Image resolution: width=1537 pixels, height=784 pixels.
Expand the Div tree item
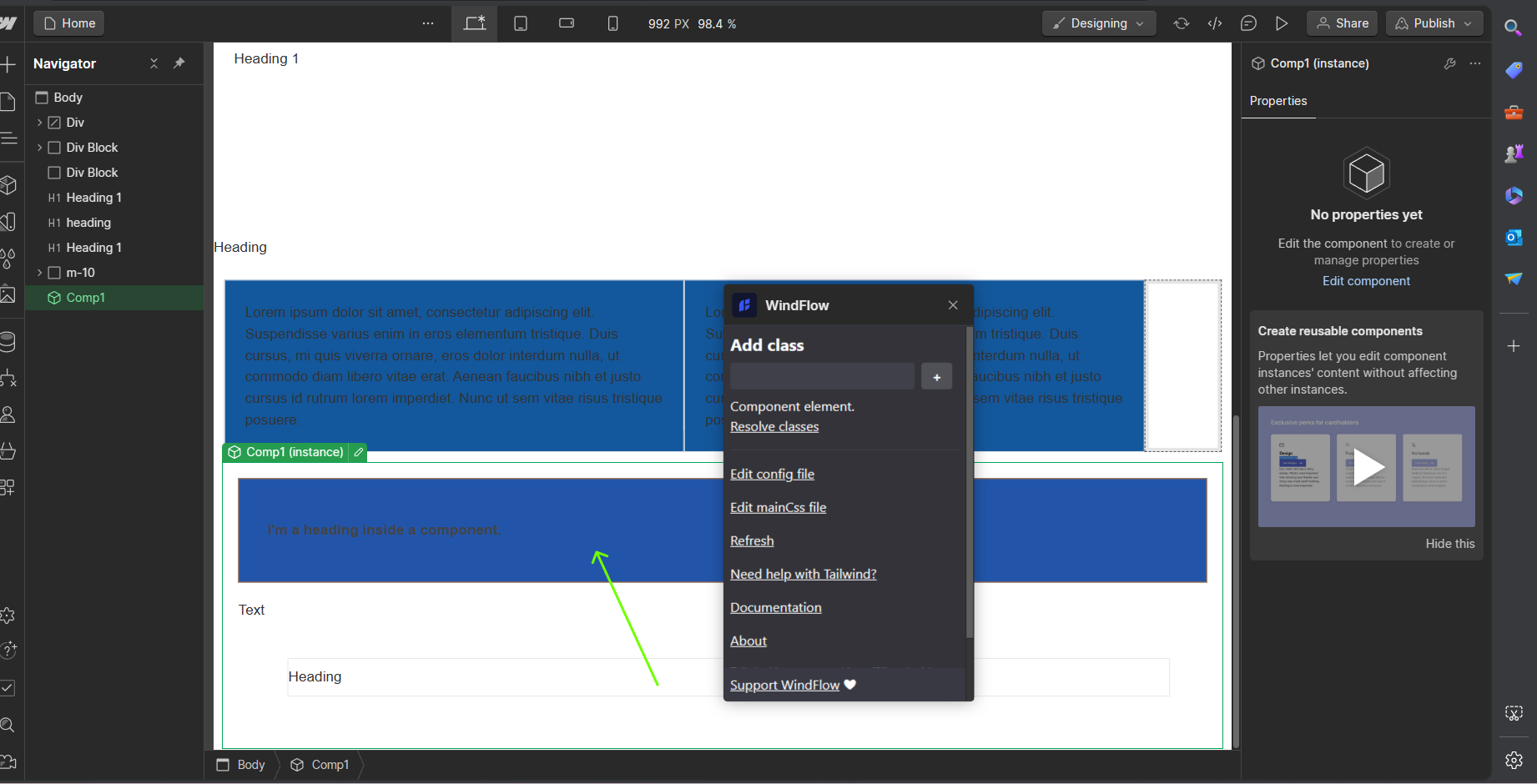(39, 123)
